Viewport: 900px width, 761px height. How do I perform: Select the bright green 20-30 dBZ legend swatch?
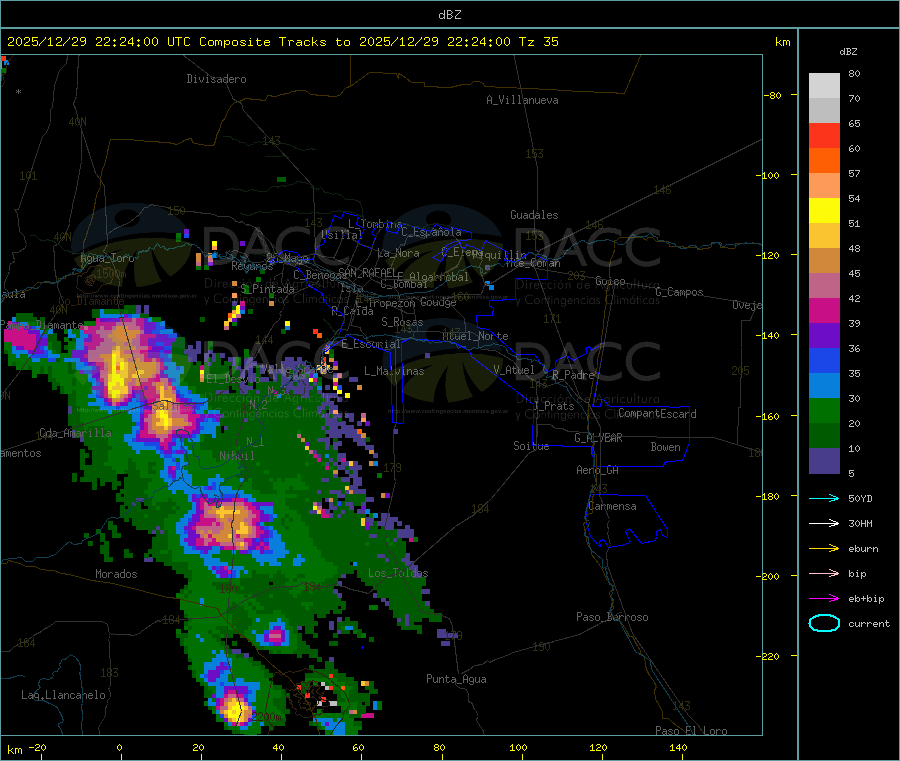click(x=824, y=410)
